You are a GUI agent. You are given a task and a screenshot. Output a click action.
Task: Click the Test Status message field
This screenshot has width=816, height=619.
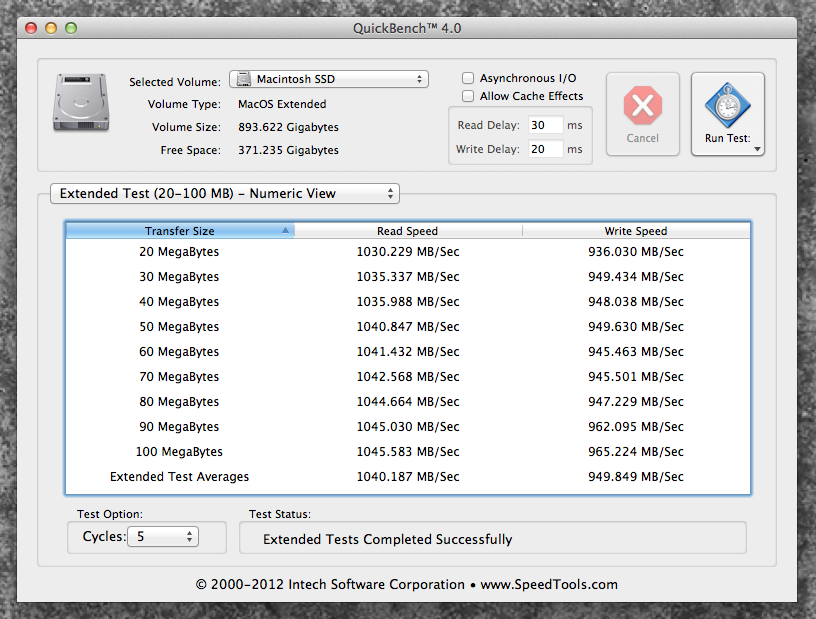[x=493, y=538]
